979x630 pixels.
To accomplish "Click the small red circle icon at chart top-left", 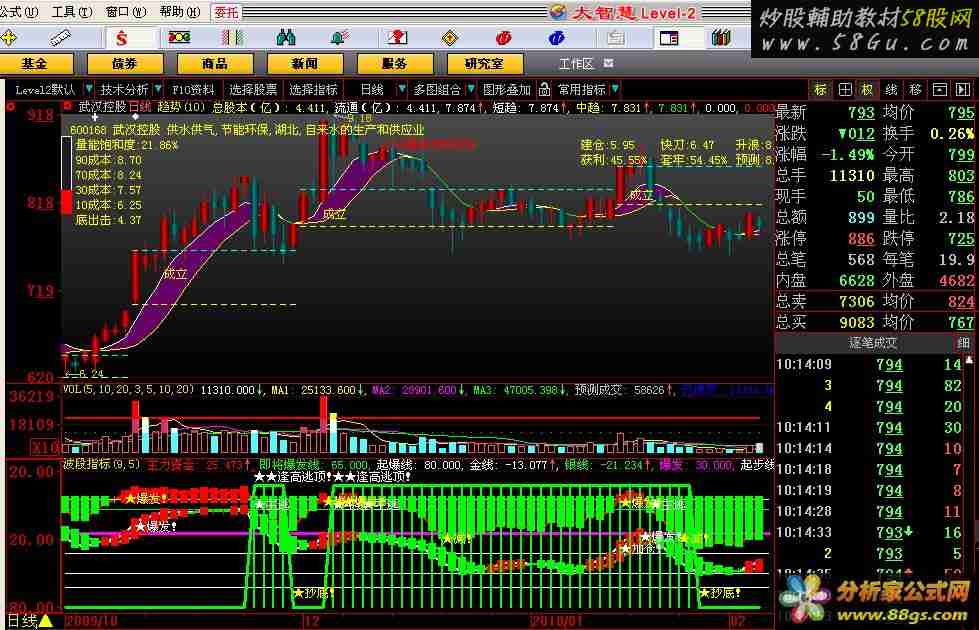I will (10, 107).
